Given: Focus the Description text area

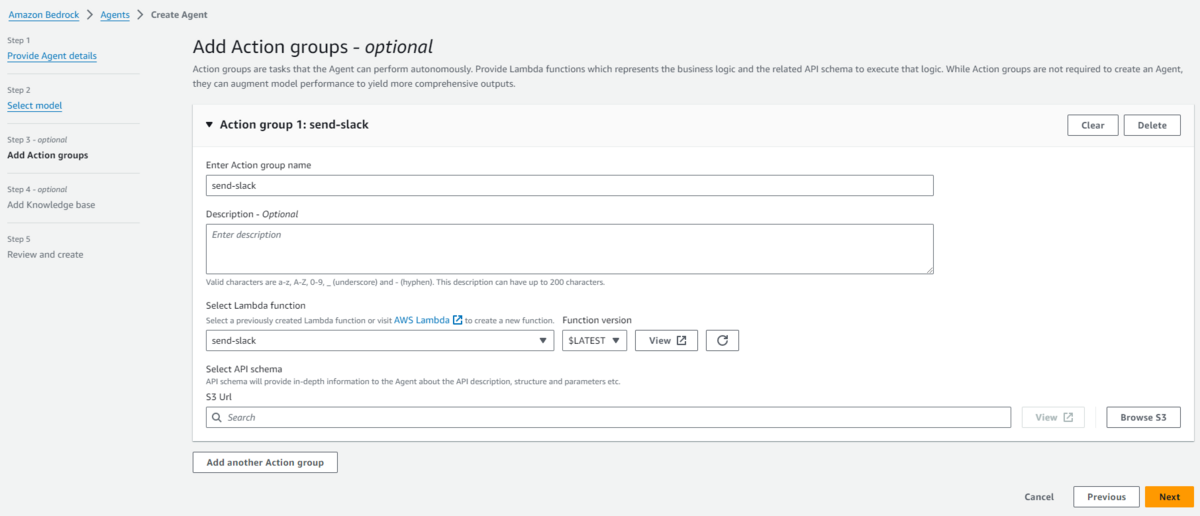Looking at the screenshot, I should point(569,248).
